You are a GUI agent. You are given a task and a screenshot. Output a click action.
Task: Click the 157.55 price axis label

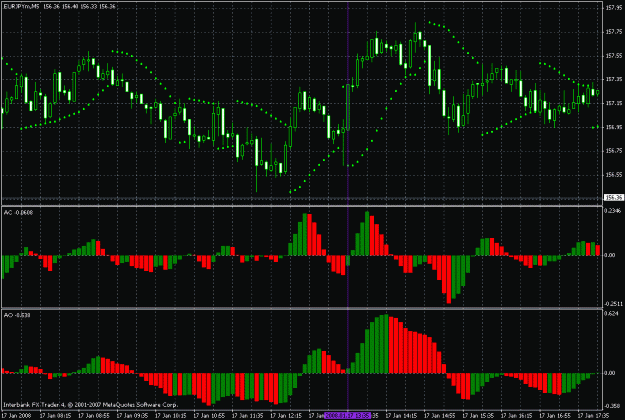click(613, 55)
